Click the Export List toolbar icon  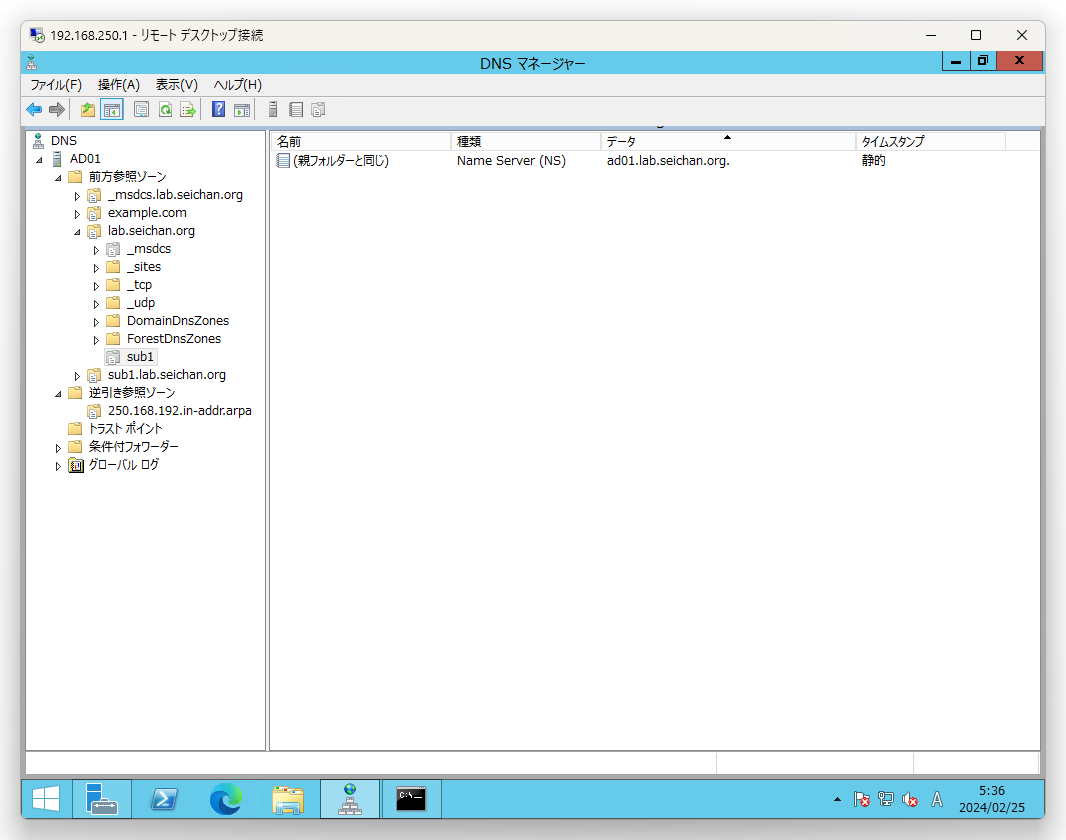click(188, 110)
